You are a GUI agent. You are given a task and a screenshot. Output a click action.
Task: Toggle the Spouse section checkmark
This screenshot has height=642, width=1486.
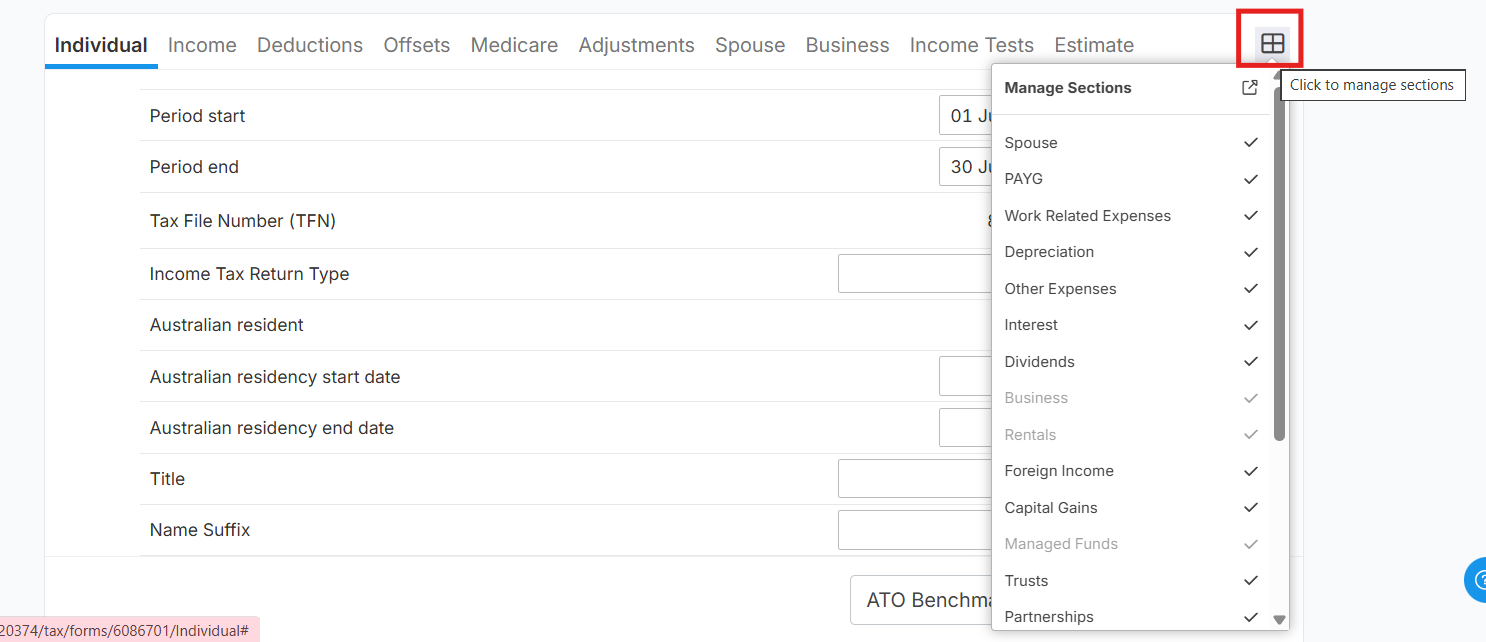click(1250, 143)
